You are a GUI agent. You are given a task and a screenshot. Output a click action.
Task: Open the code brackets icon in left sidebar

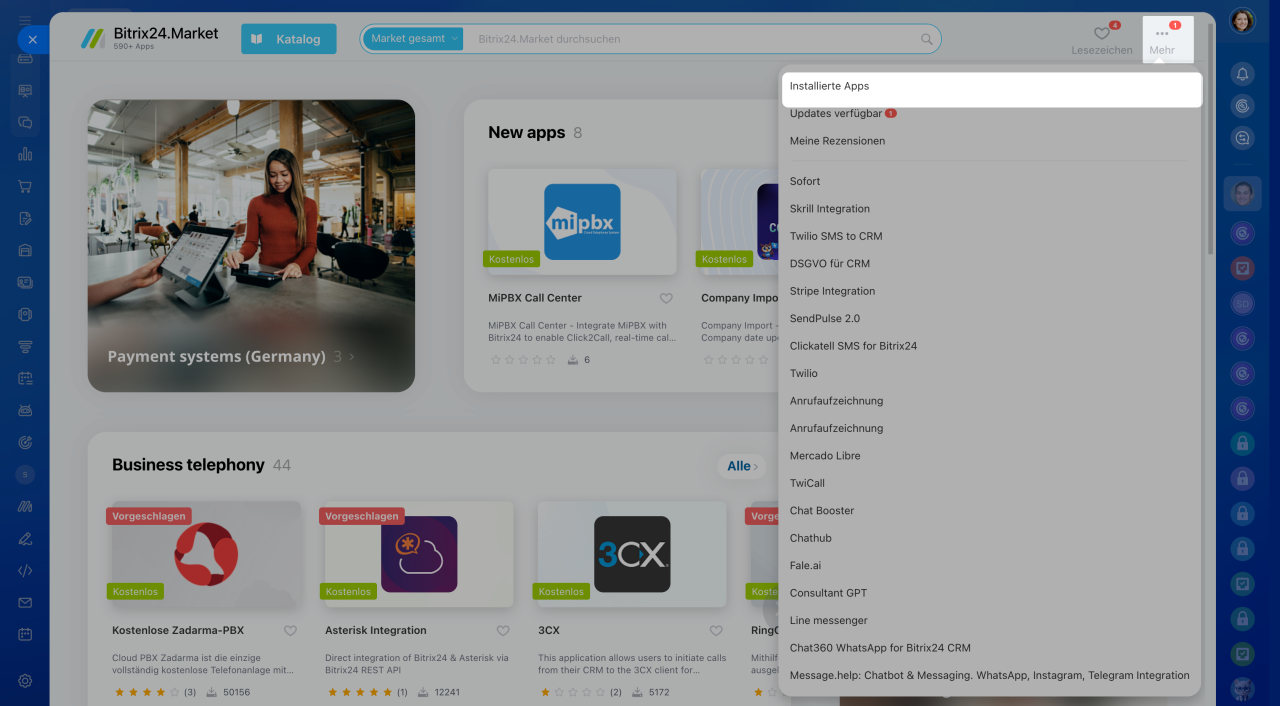[x=25, y=571]
